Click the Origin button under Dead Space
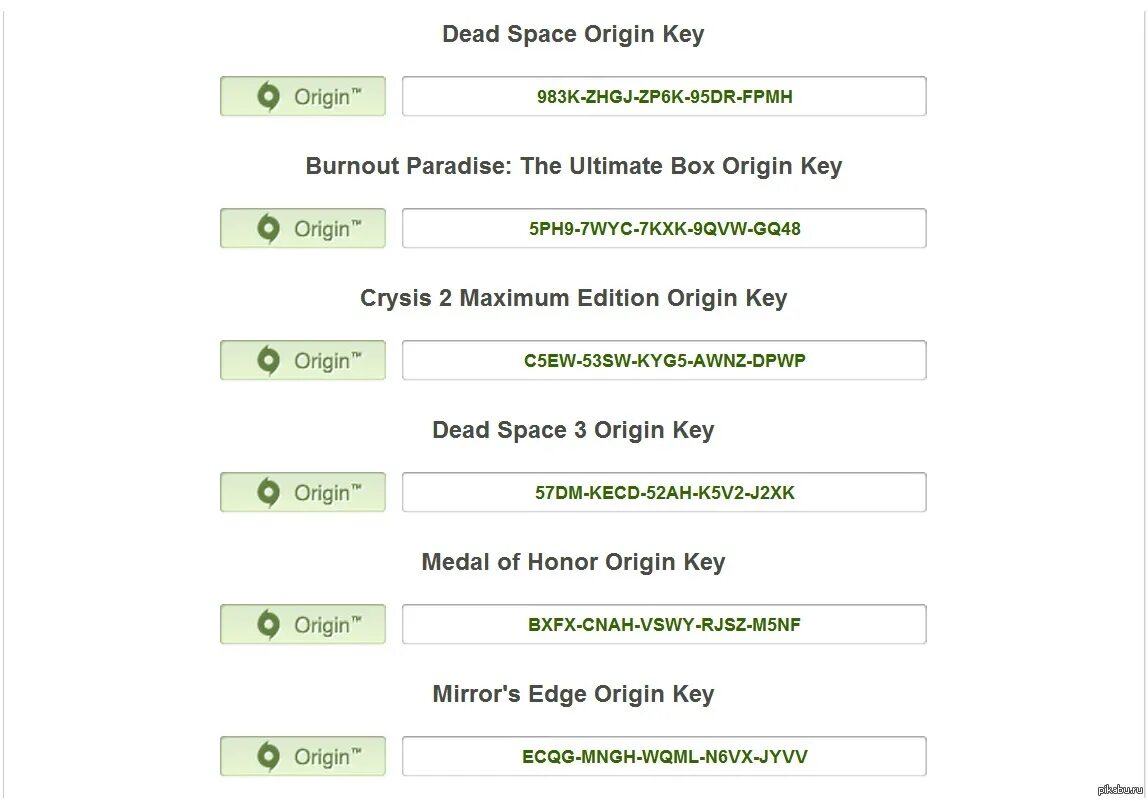 [x=302, y=96]
